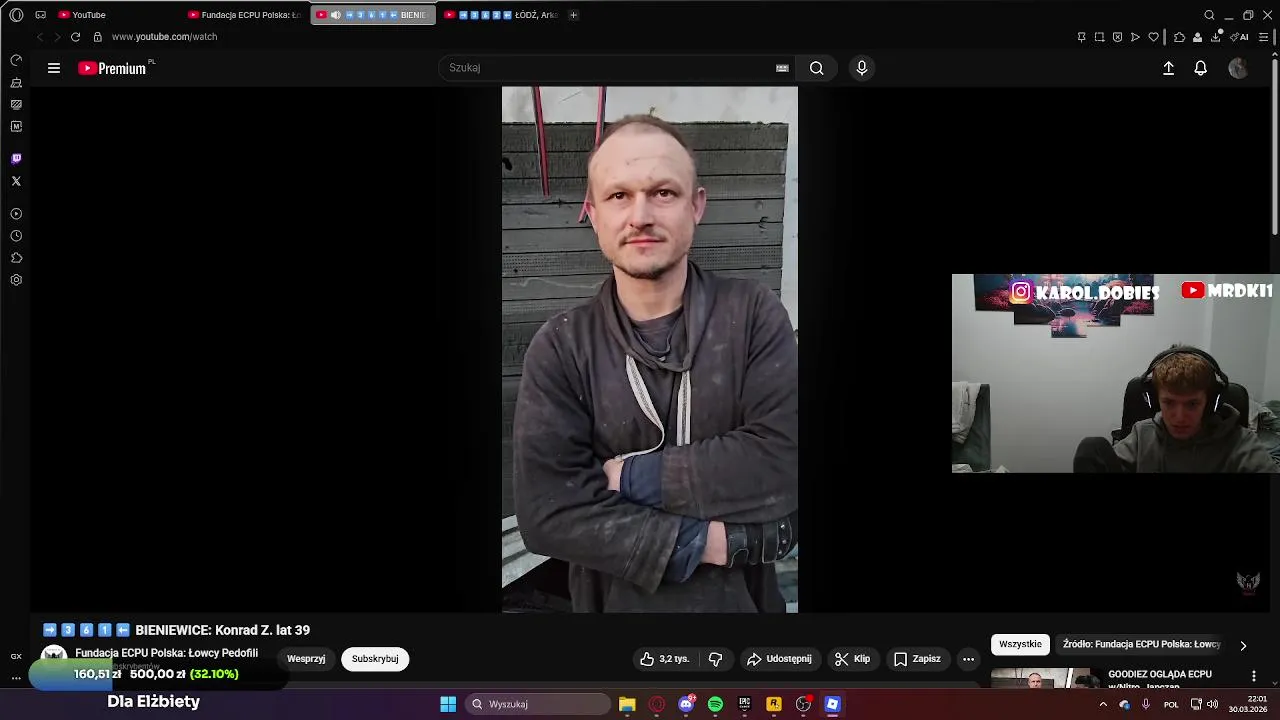1280x720 pixels.
Task: Click the 'Szukaj' YouTube search field
Action: [x=610, y=68]
